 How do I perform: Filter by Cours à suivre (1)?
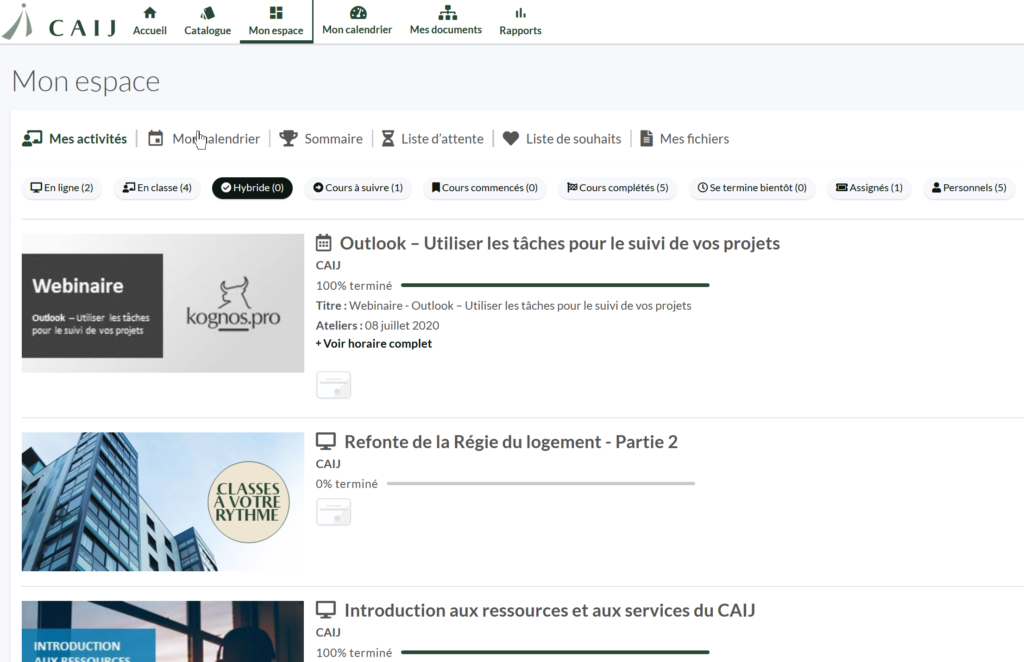pos(358,188)
